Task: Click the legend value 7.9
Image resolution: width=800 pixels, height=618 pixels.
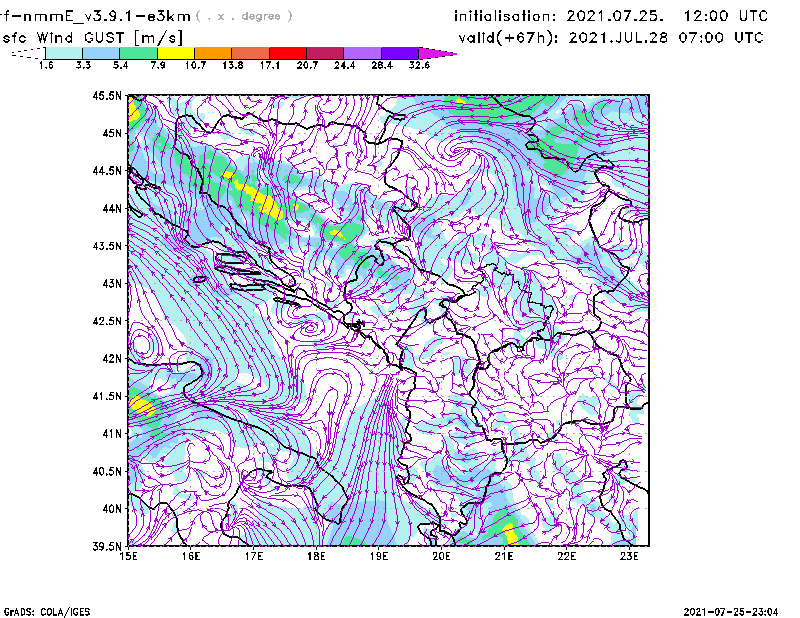Action: pyautogui.click(x=158, y=65)
